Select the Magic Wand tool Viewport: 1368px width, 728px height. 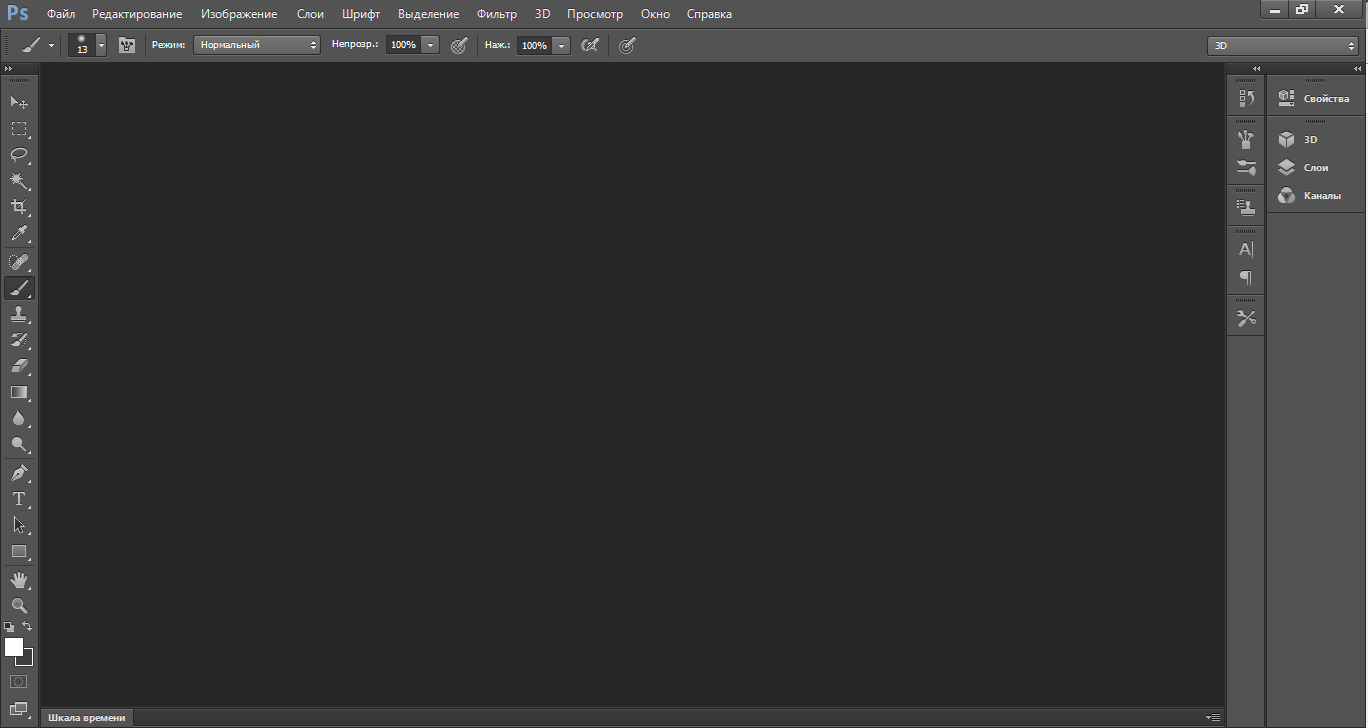pos(19,180)
